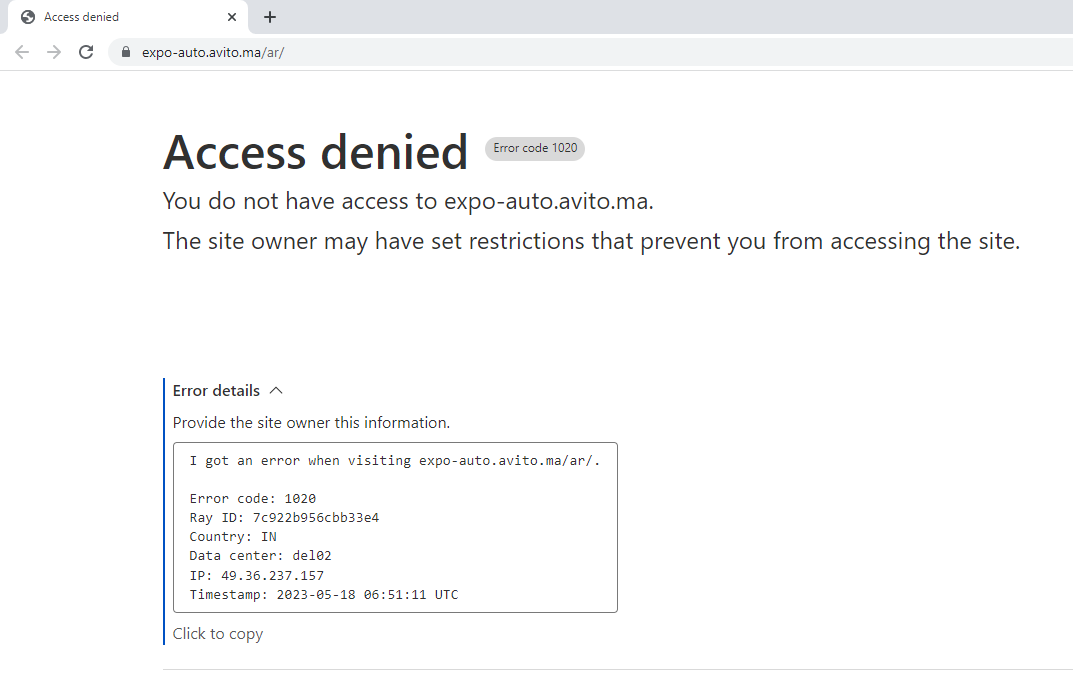This screenshot has height=674, width=1073.
Task: Click the browser back arrow
Action: (22, 52)
